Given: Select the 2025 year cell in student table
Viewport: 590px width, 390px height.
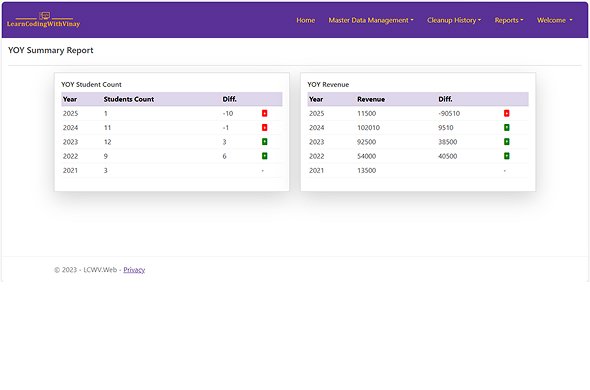Looking at the screenshot, I should click(x=70, y=113).
